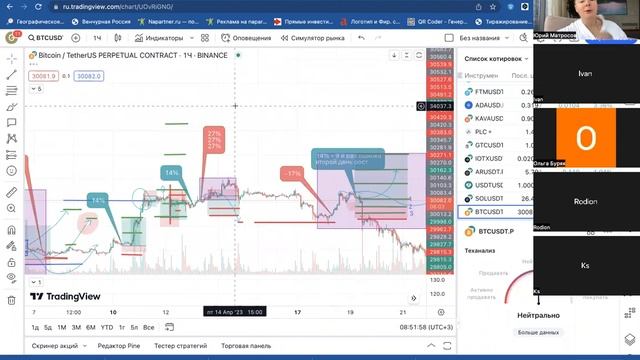Open the Тестер стратегий tab
This screenshot has width=640, height=360.
pyautogui.click(x=180, y=346)
